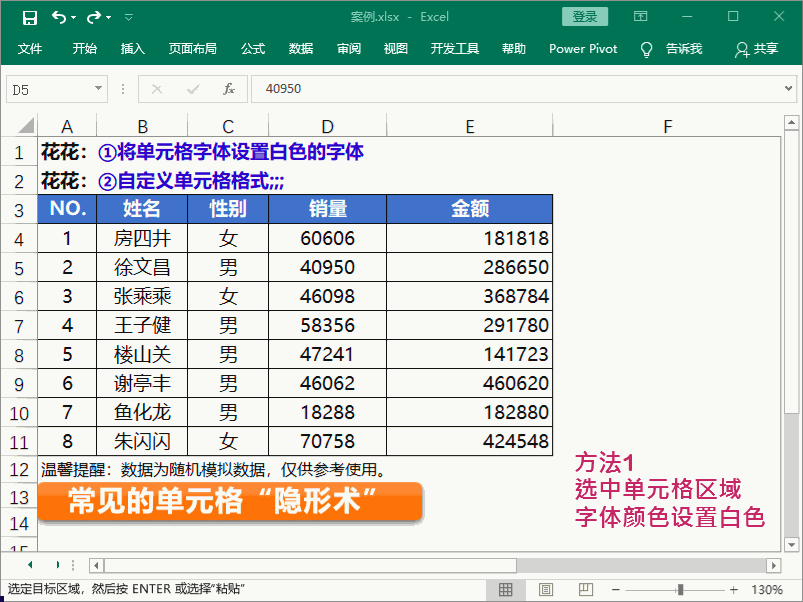Image resolution: width=803 pixels, height=602 pixels.
Task: Switch to Normal view icon
Action: 505,590
